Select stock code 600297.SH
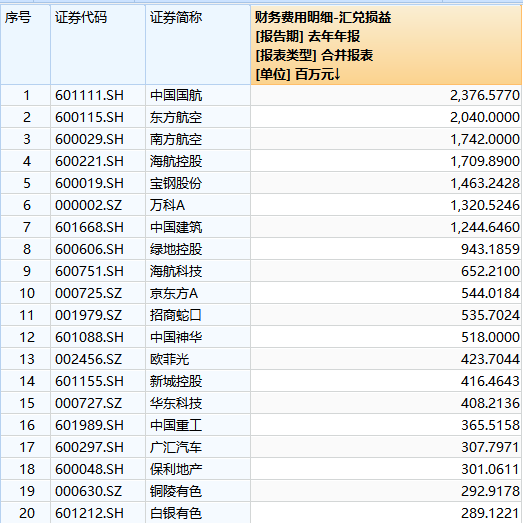Screen dimensions: 523x523 point(89,448)
